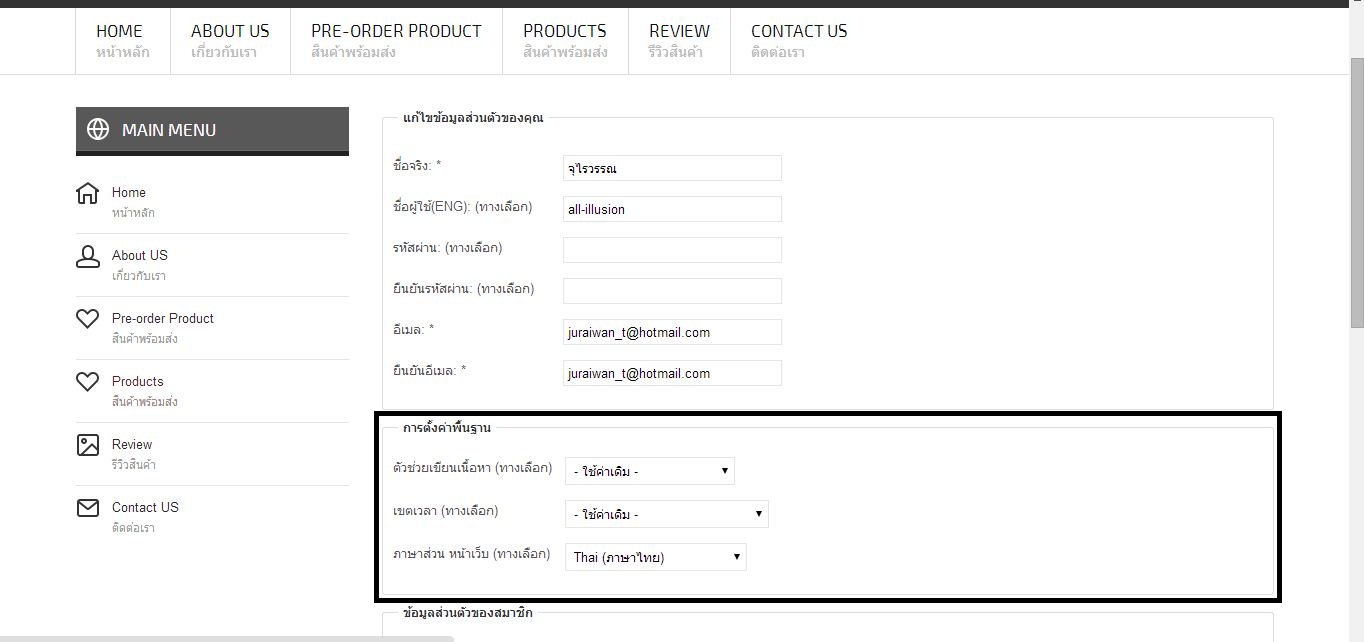The height and width of the screenshot is (642, 1364).
Task: Go to PRE-ORDER PRODUCT in top navigation
Action: pyautogui.click(x=396, y=41)
